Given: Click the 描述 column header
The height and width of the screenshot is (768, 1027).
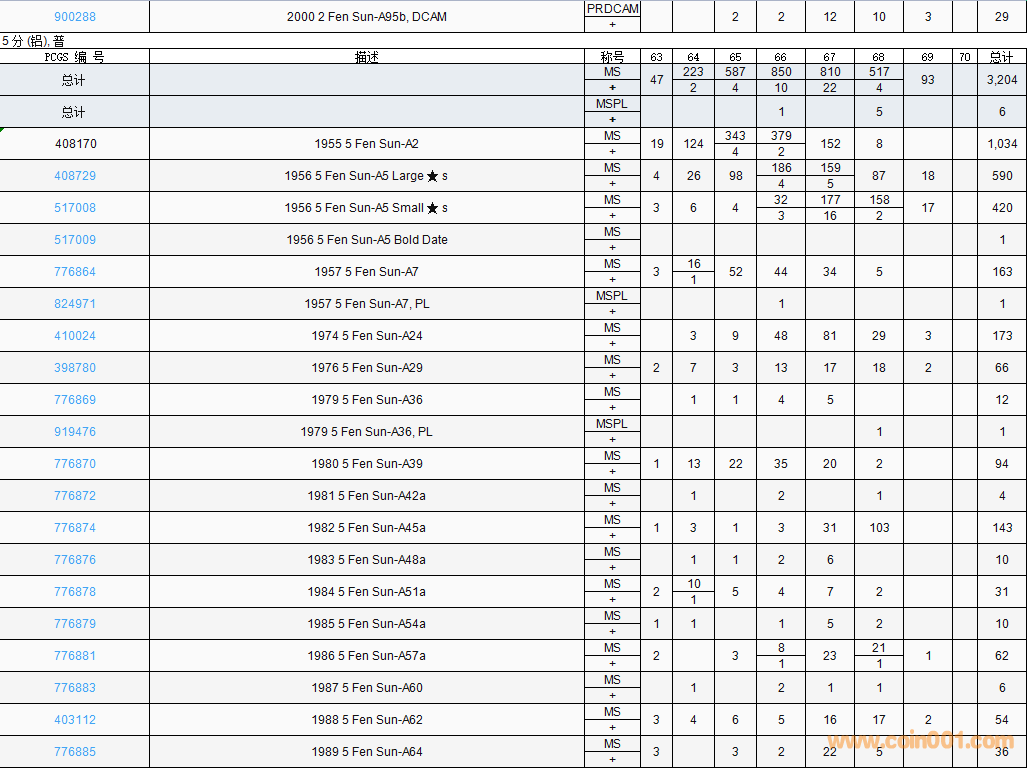Looking at the screenshot, I should [x=367, y=57].
